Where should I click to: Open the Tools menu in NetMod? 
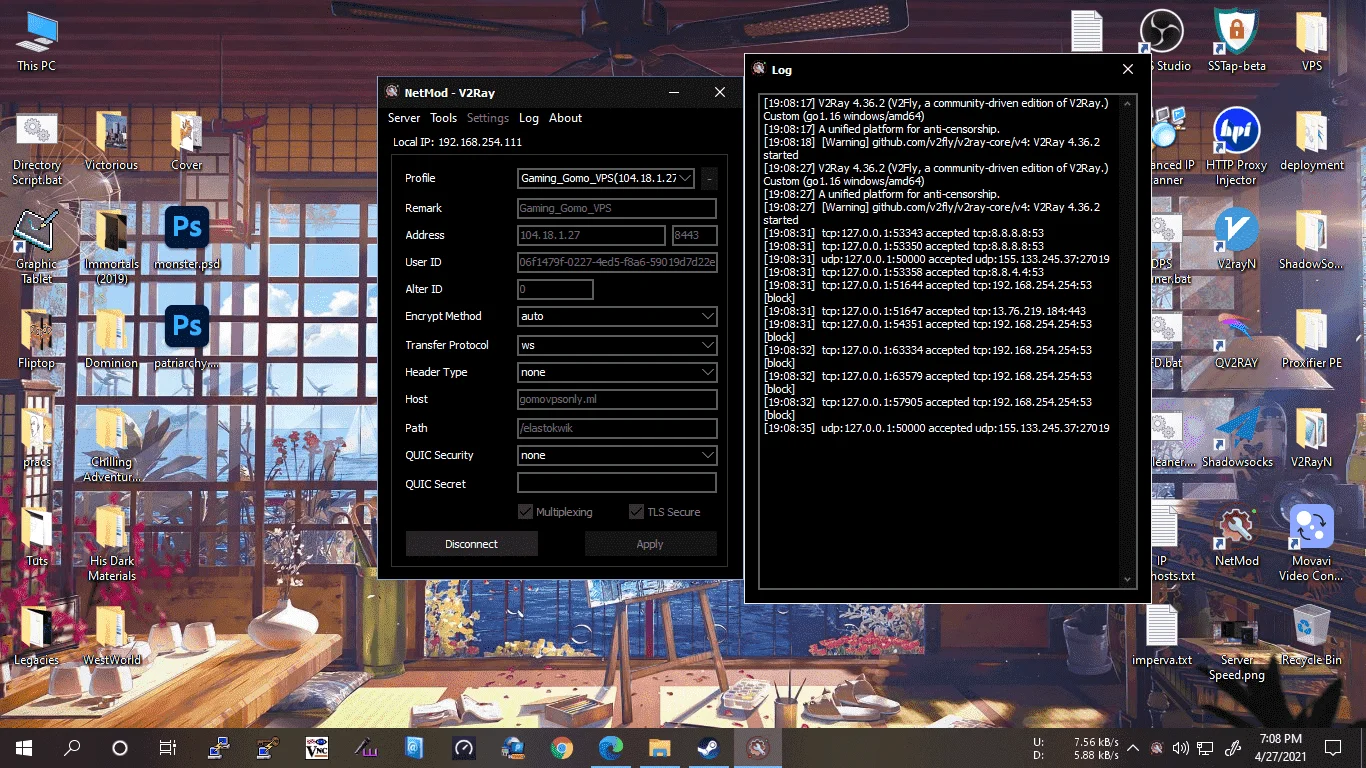point(444,118)
